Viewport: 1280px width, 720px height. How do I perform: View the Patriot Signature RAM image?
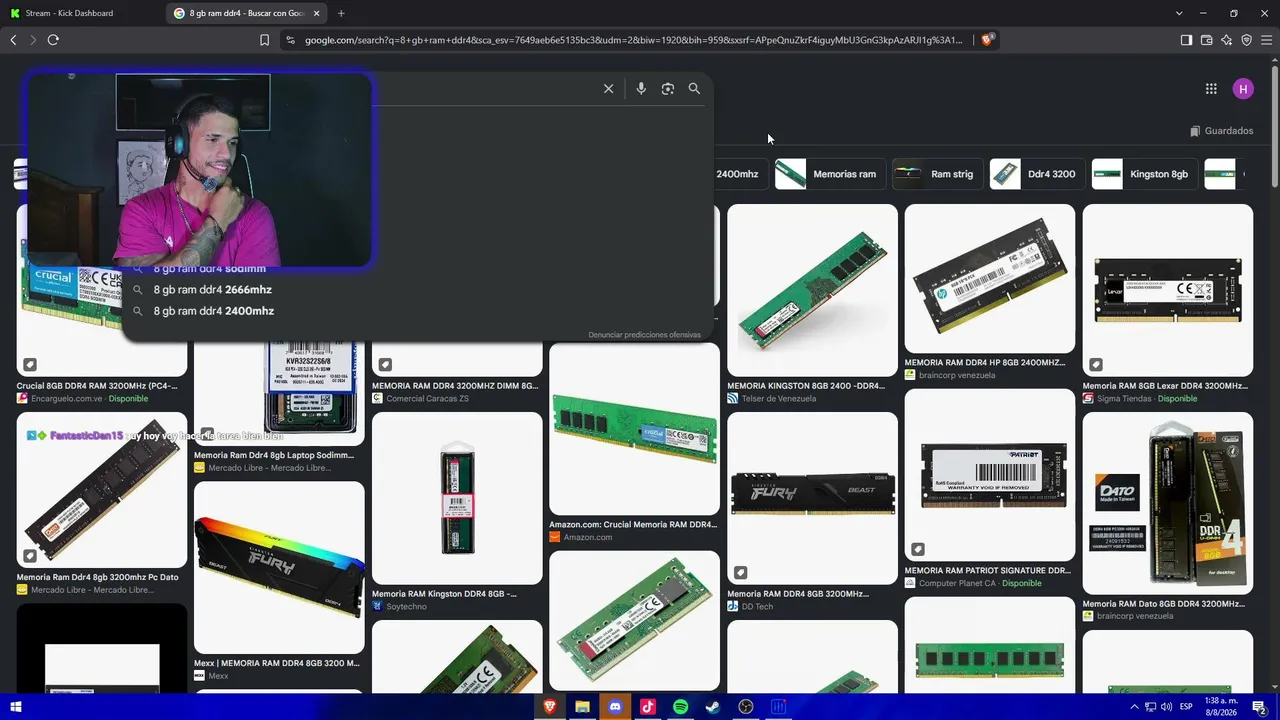(x=990, y=475)
